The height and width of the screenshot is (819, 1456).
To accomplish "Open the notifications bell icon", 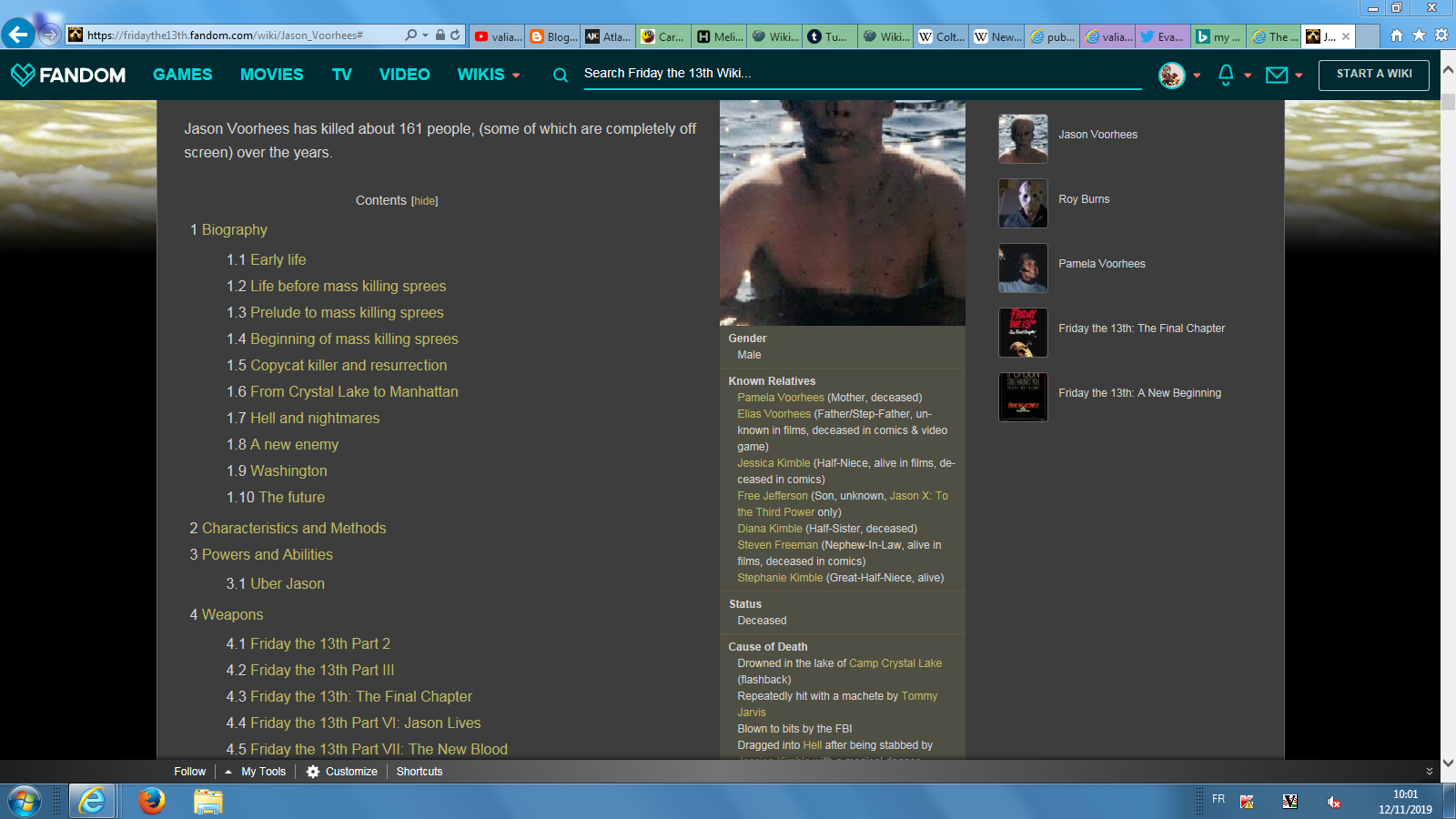I will tap(1226, 75).
